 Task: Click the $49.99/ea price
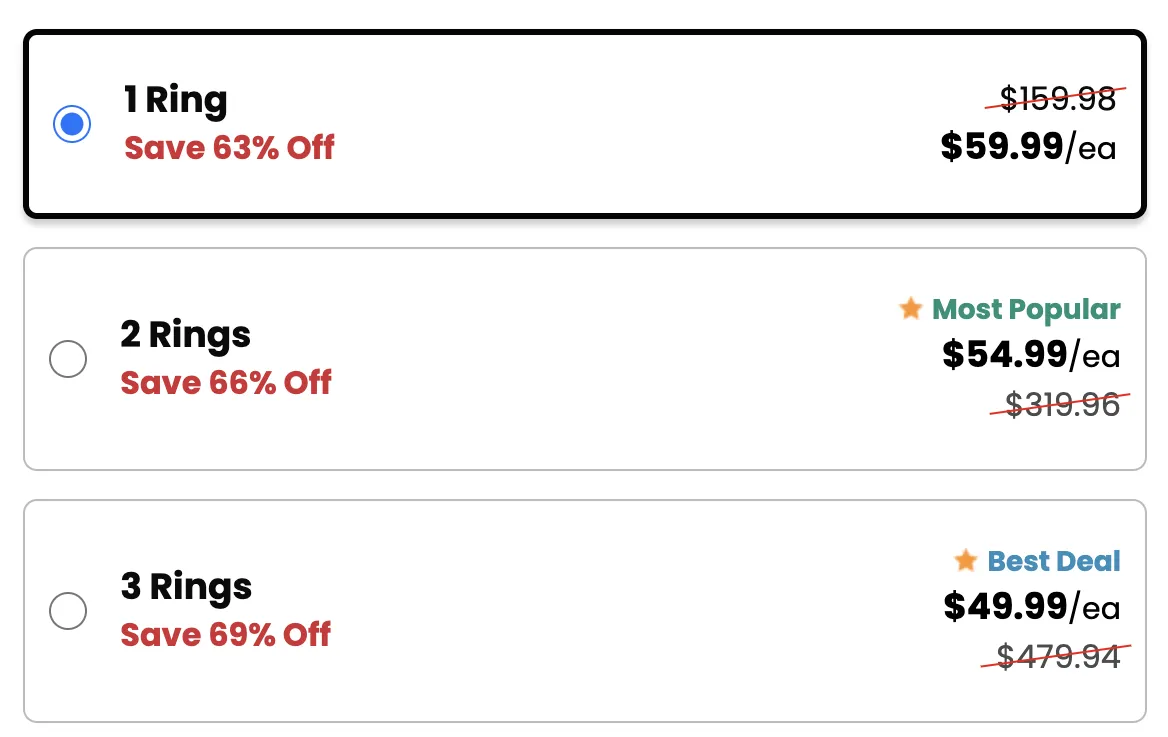click(x=1032, y=607)
